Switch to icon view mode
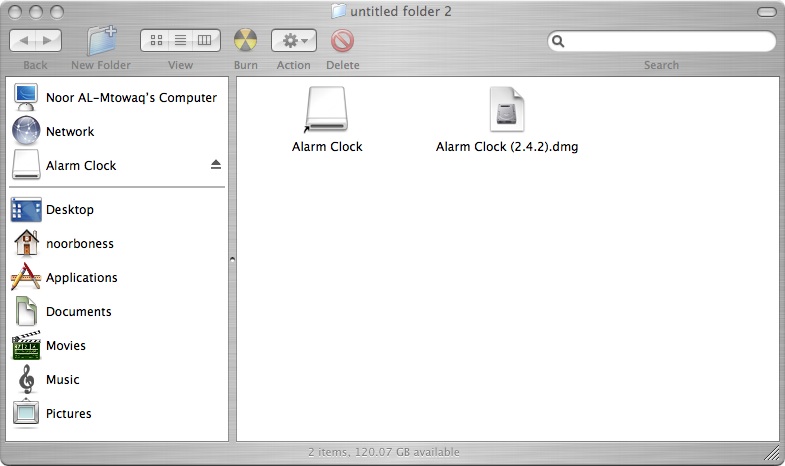 click(156, 41)
